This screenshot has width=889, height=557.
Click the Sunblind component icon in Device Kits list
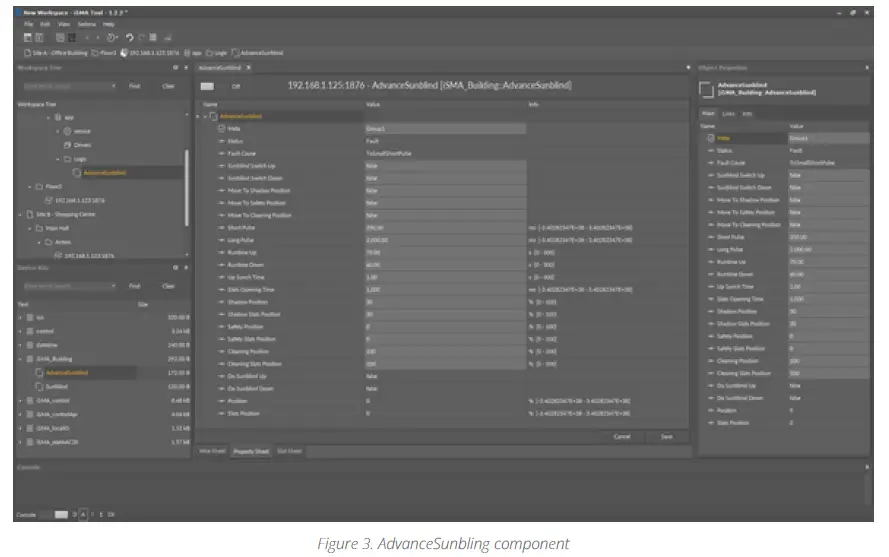(x=39, y=386)
